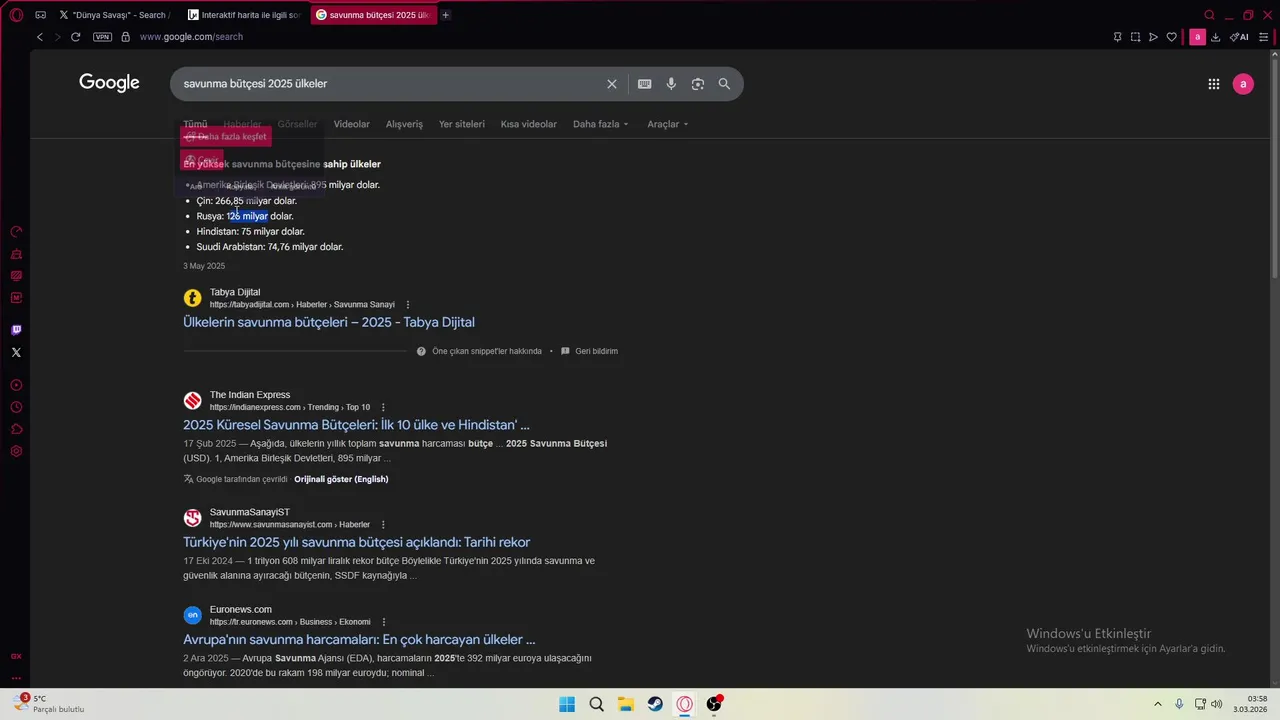1280x720 pixels.
Task: Select the Videolar search filter
Action: click(x=351, y=124)
